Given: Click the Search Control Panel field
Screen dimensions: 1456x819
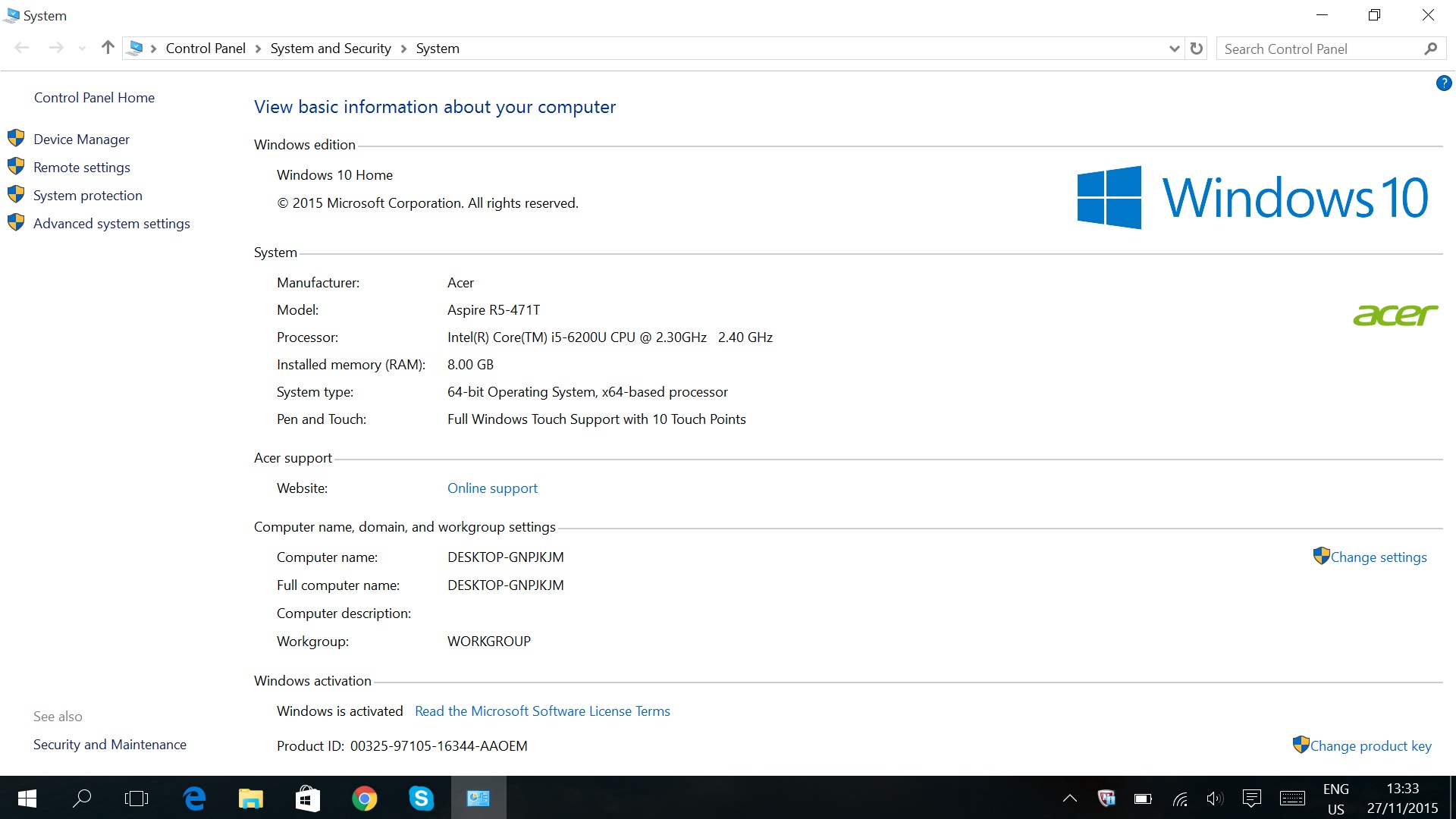Looking at the screenshot, I should [x=1319, y=49].
